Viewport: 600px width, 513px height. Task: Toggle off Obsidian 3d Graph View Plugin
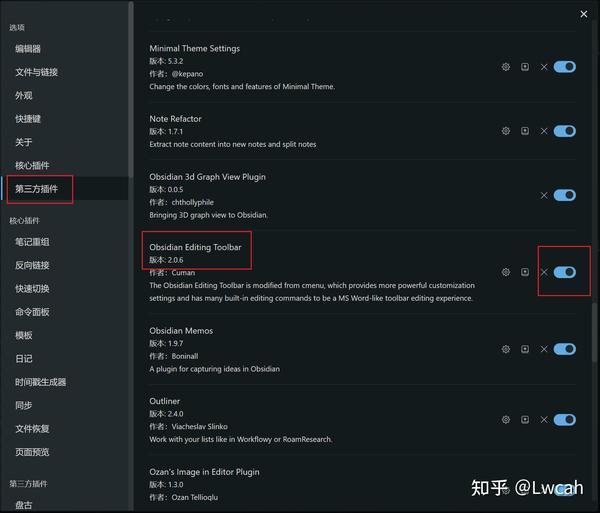click(564, 195)
